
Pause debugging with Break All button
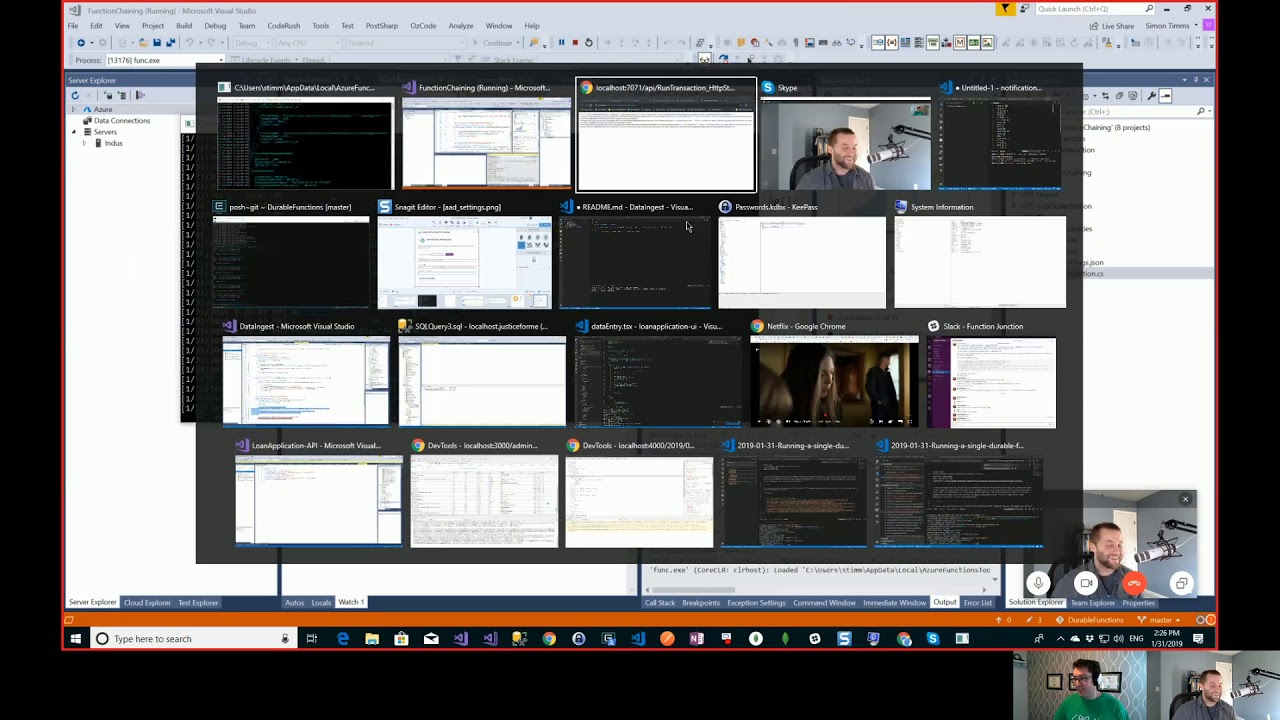[561, 42]
